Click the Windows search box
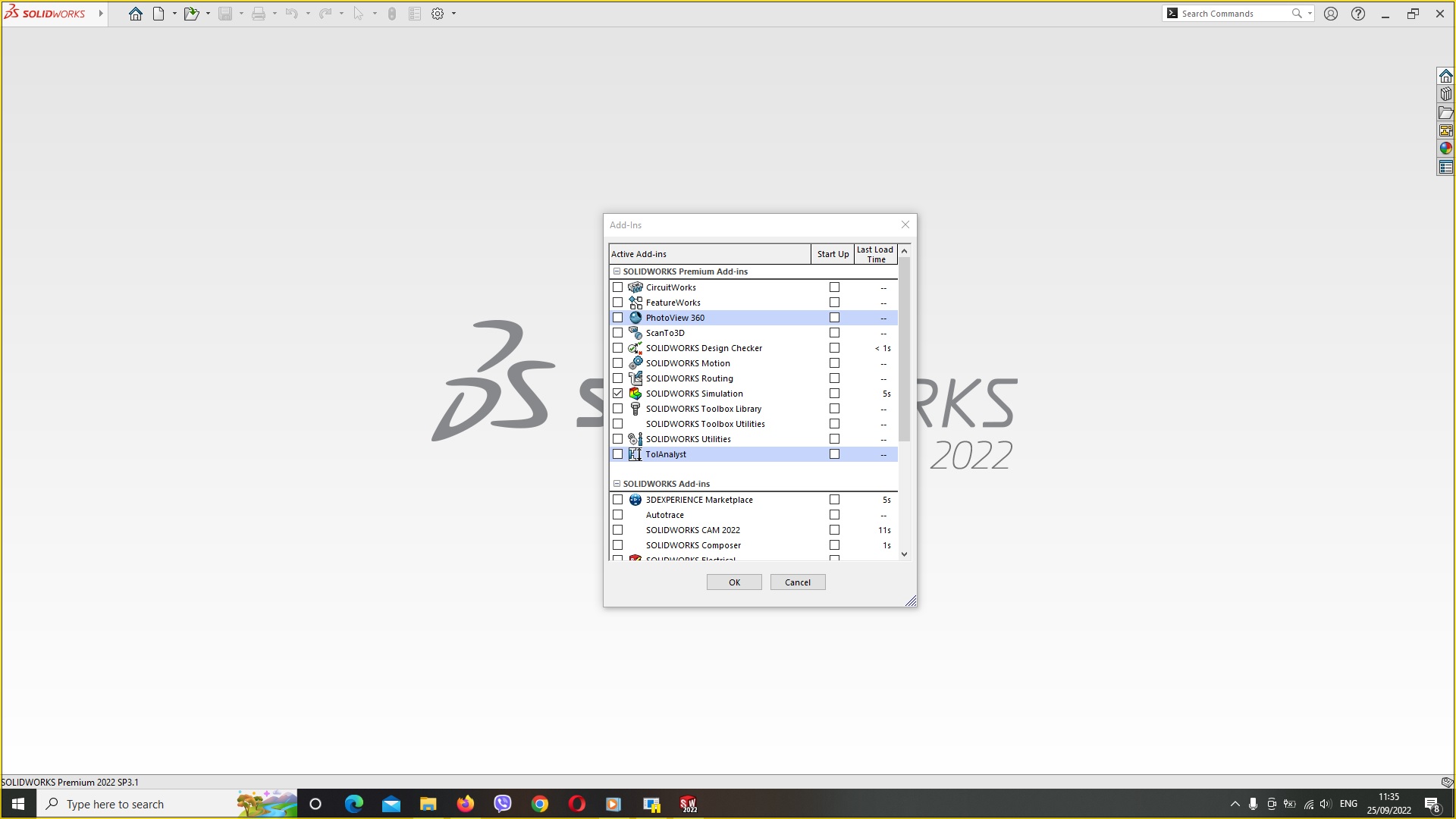Viewport: 1456px width, 819px height. pyautogui.click(x=167, y=804)
